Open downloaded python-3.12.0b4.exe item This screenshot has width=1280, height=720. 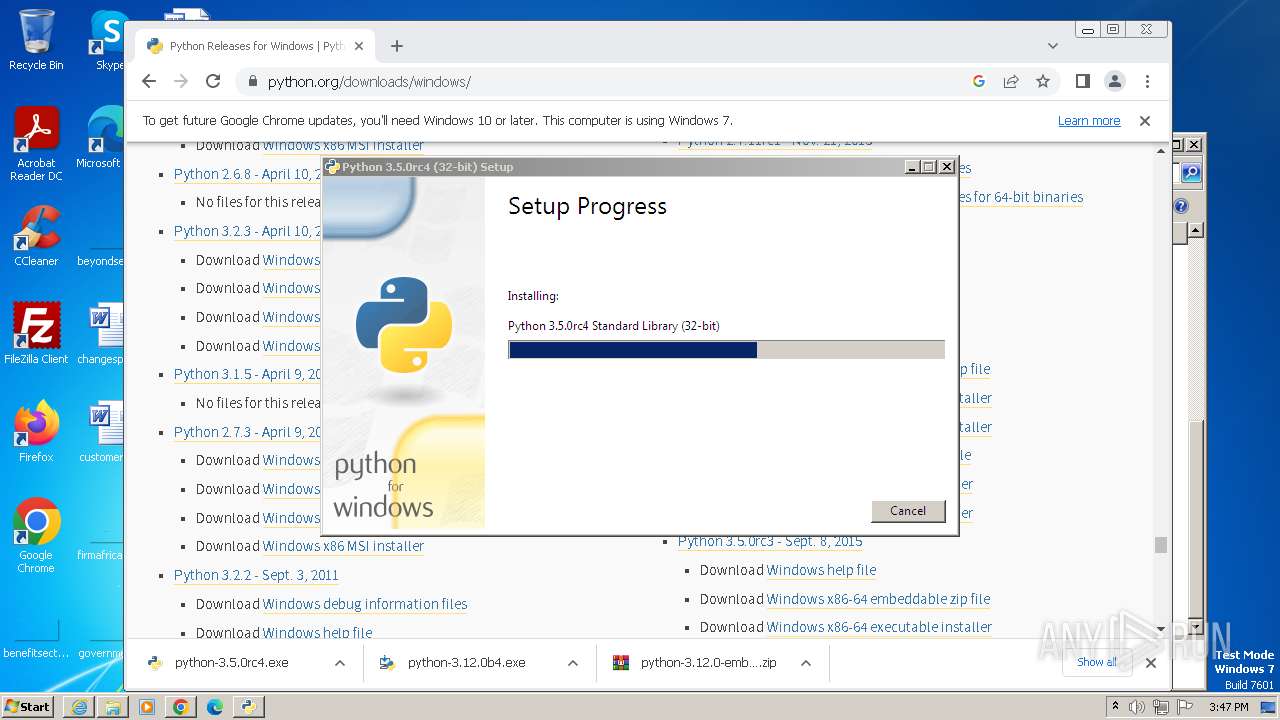pos(466,663)
